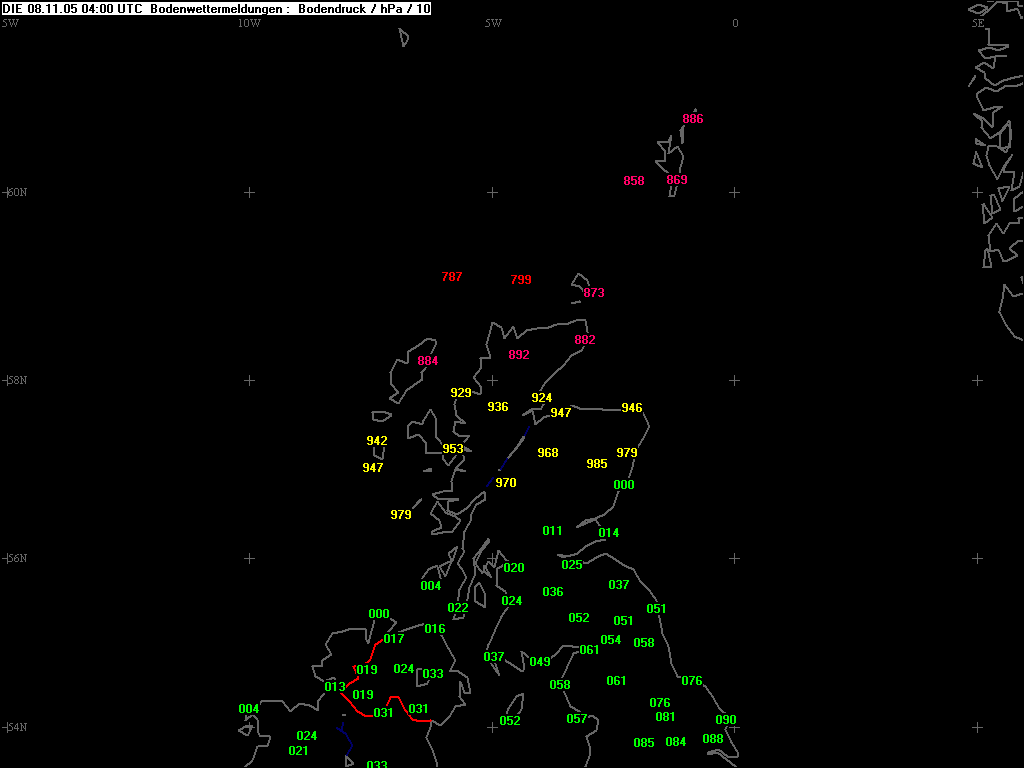Click the green 013 value in Ireland
The height and width of the screenshot is (768, 1024).
(x=335, y=687)
